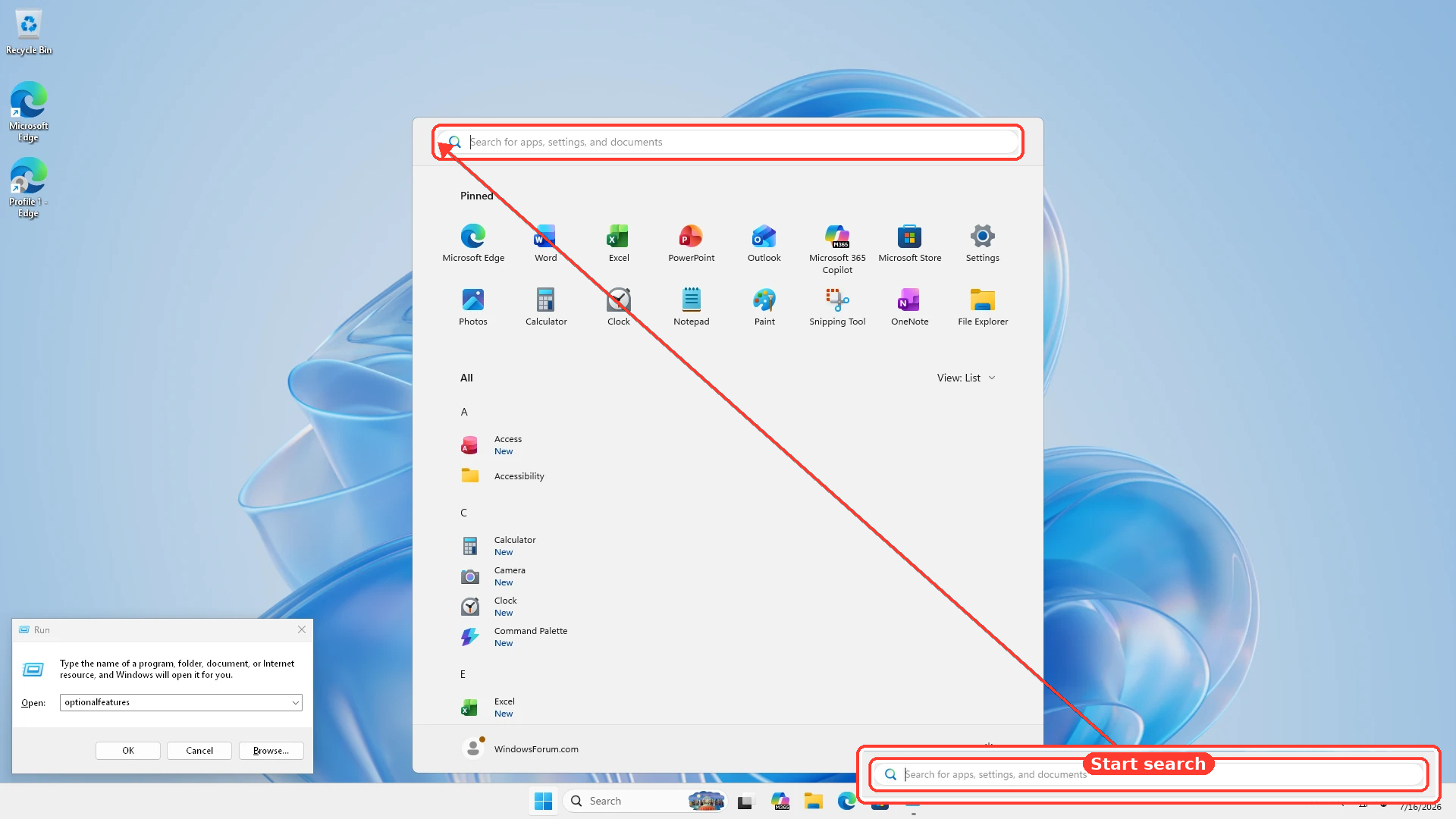This screenshot has height=819, width=1456.
Task: Open Microsoft Edge from the taskbar
Action: click(846, 801)
